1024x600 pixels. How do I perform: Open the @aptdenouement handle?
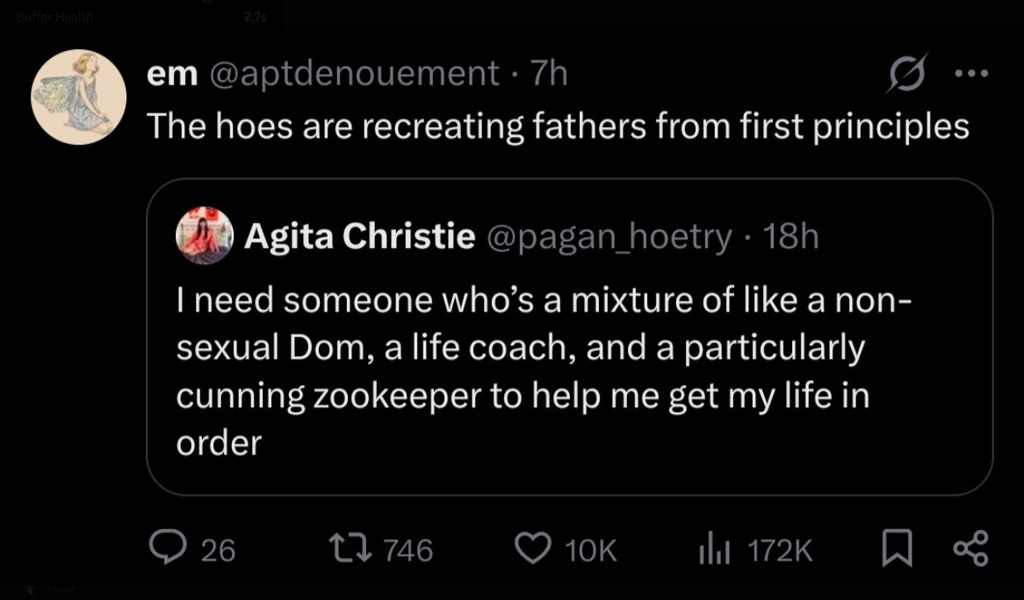pos(352,73)
